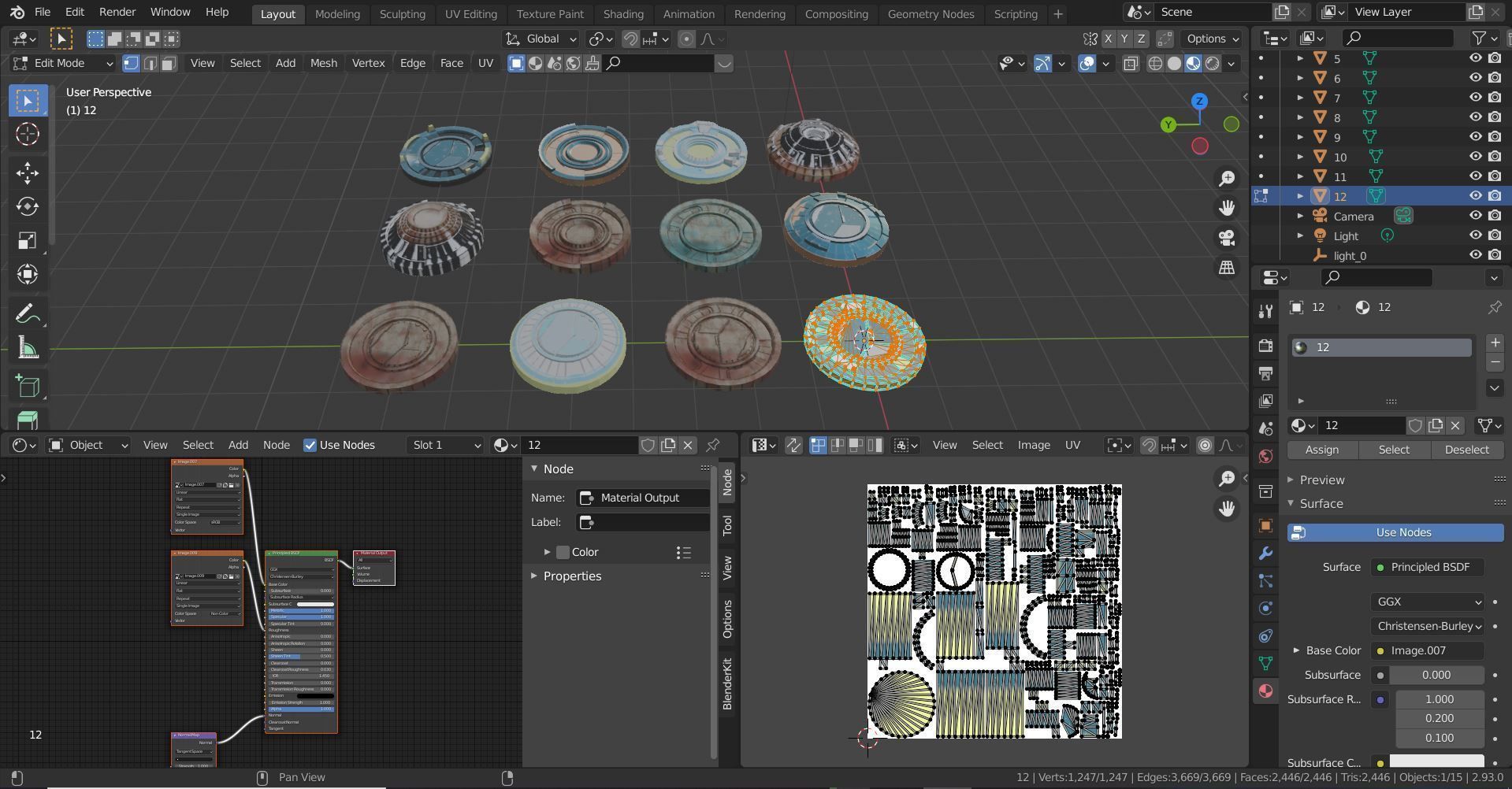Click the Principled BSDF surface shader button
Viewport: 1512px width, 789px height.
(x=1427, y=567)
